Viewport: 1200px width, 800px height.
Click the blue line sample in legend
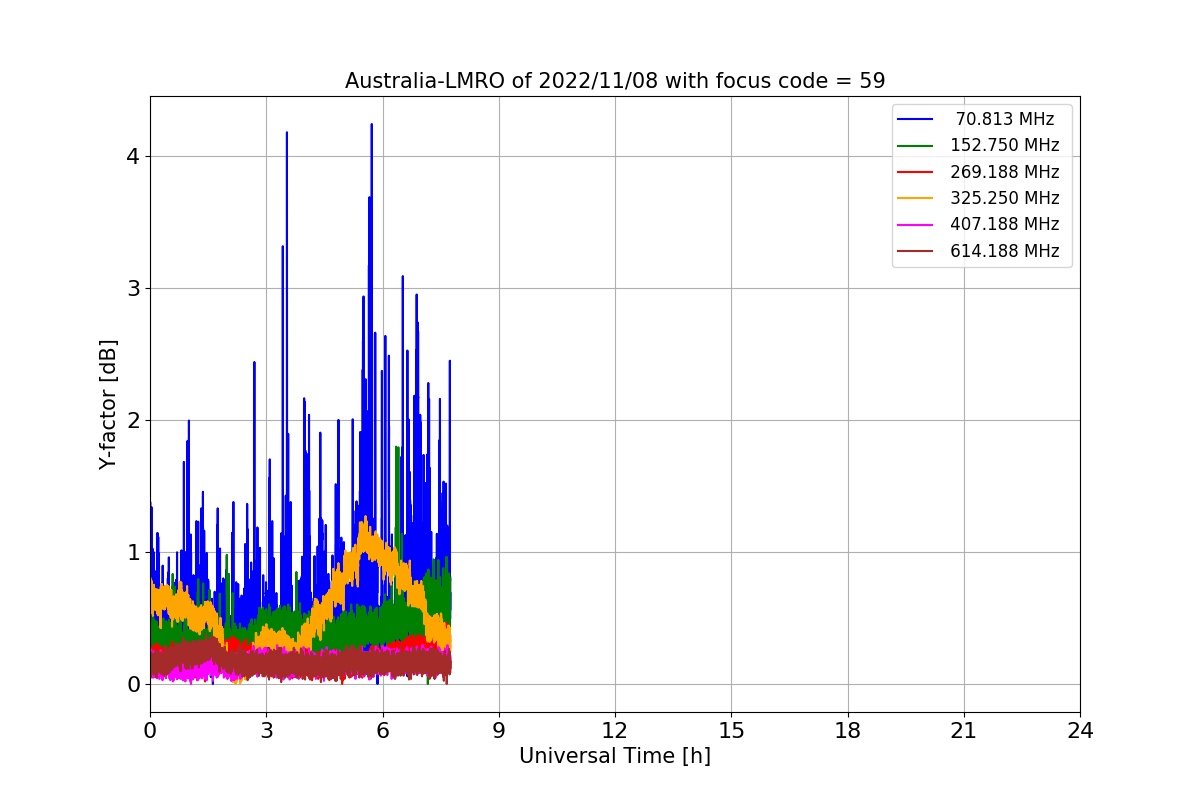[x=916, y=119]
